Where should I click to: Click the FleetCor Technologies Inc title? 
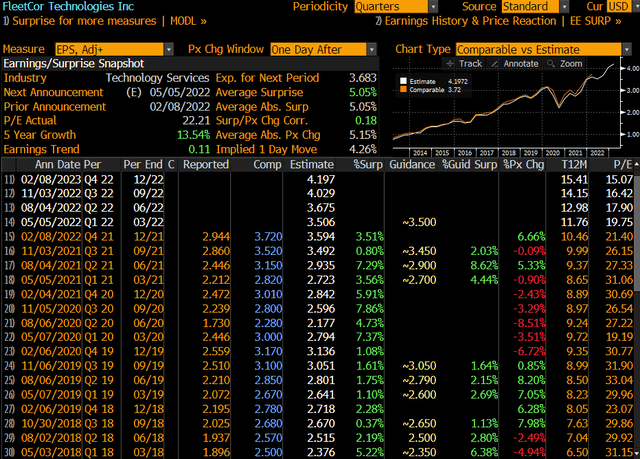pyautogui.click(x=68, y=7)
